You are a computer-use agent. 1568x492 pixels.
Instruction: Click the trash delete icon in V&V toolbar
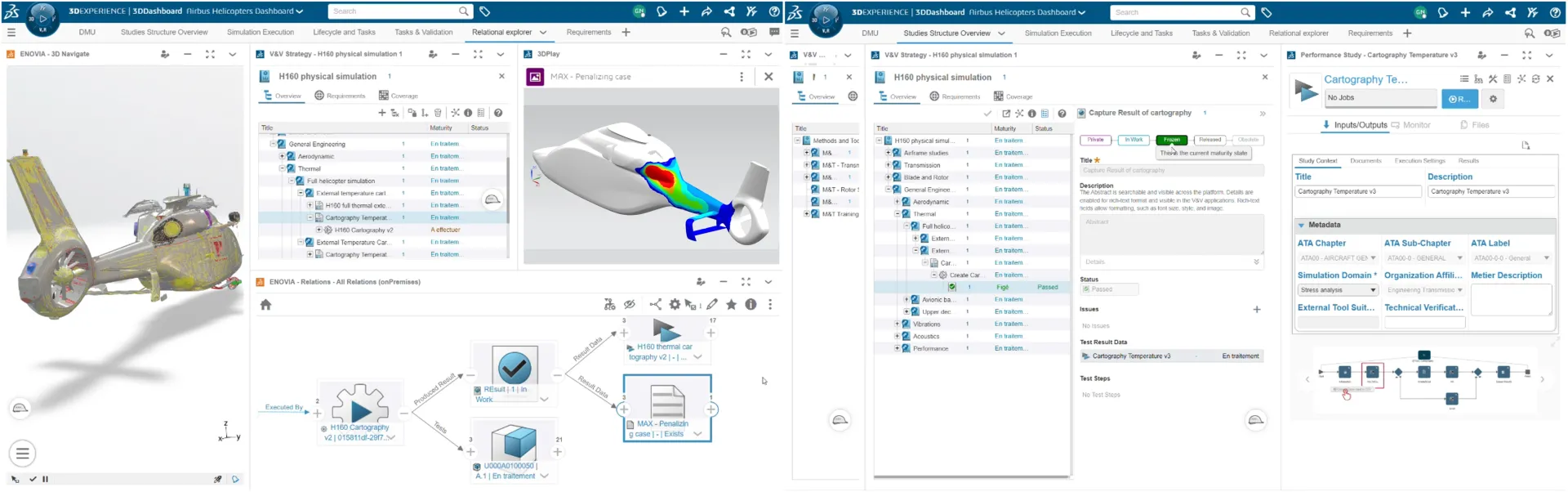(438, 113)
